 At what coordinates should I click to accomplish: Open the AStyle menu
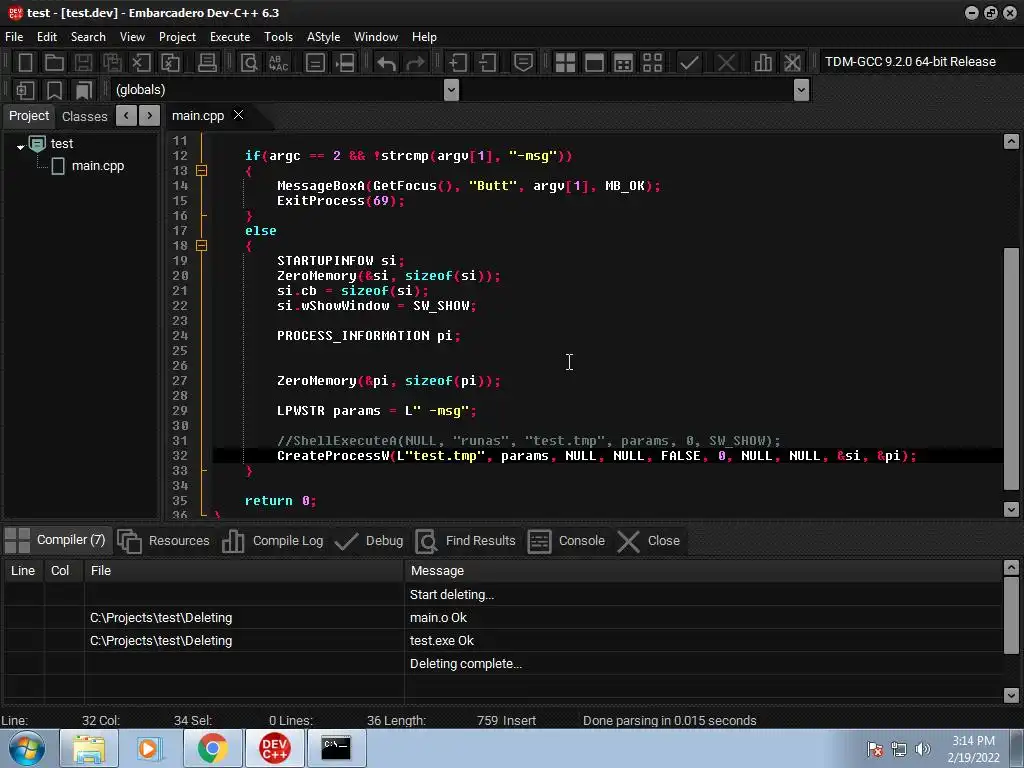(323, 37)
